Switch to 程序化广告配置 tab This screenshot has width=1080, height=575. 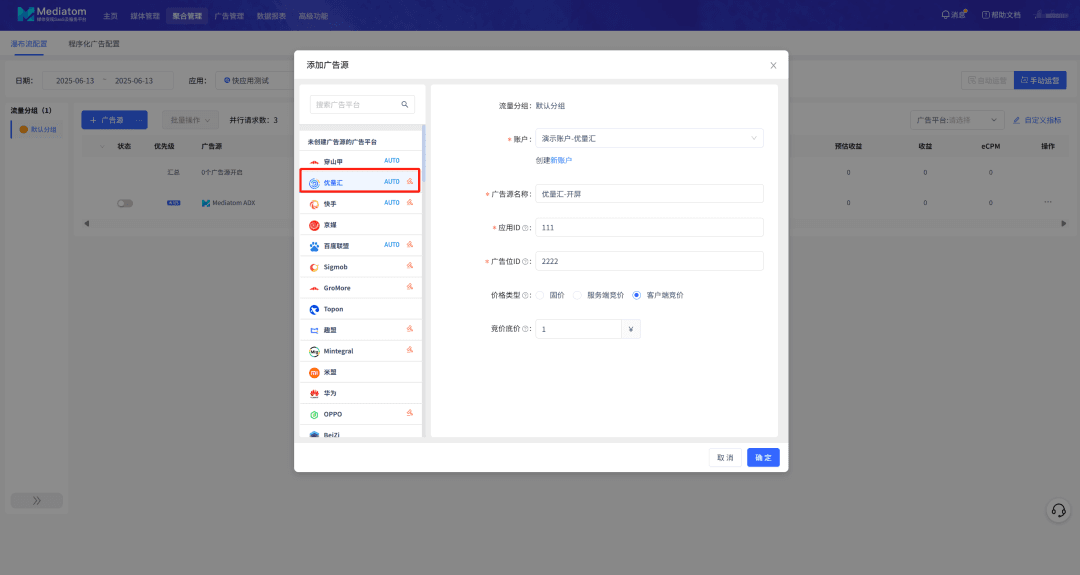point(94,45)
